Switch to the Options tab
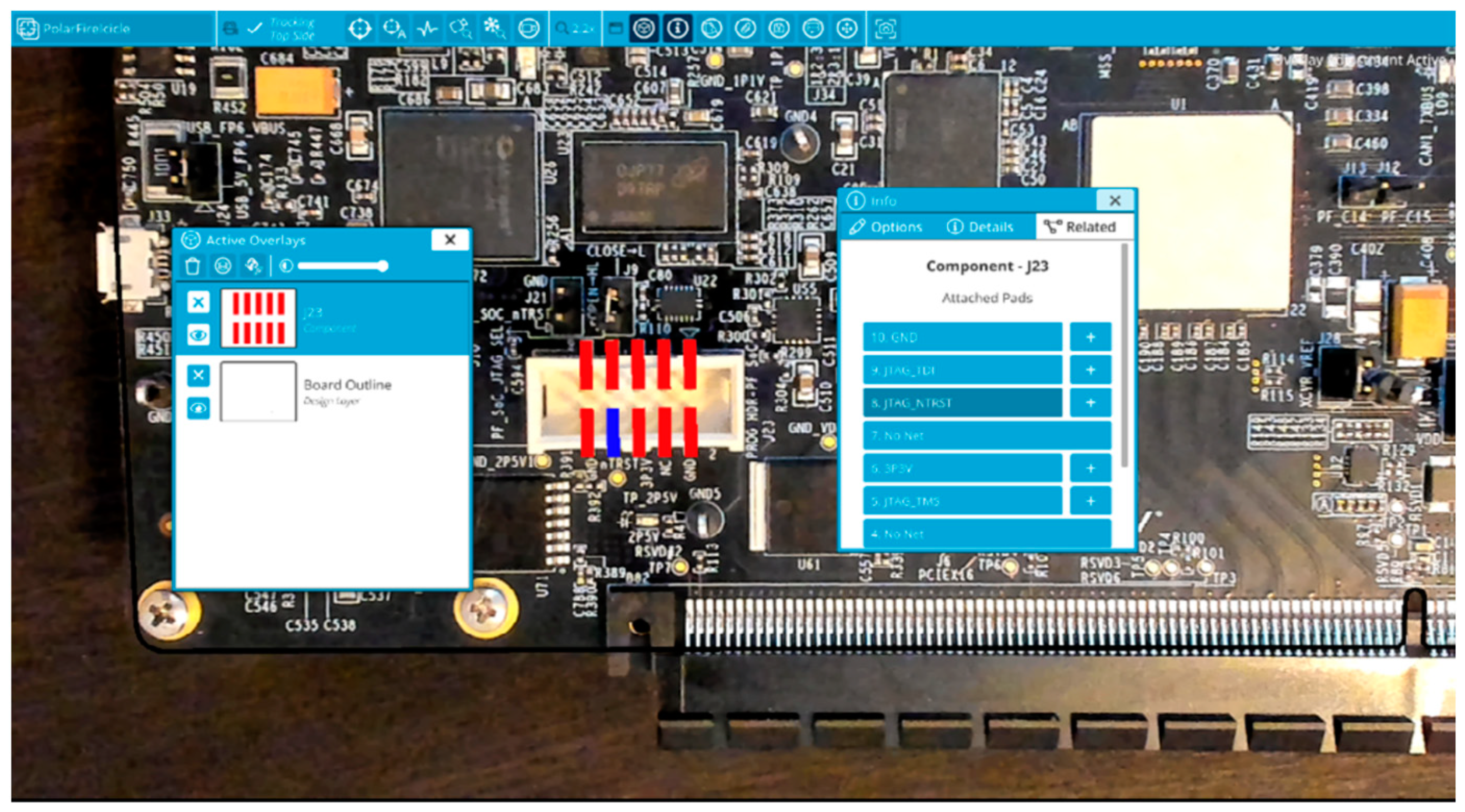 pos(886,227)
